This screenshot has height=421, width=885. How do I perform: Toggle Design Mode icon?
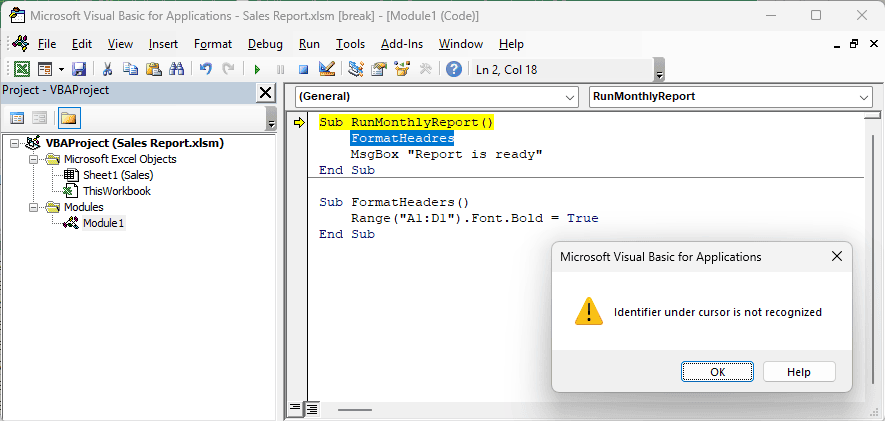pos(326,69)
